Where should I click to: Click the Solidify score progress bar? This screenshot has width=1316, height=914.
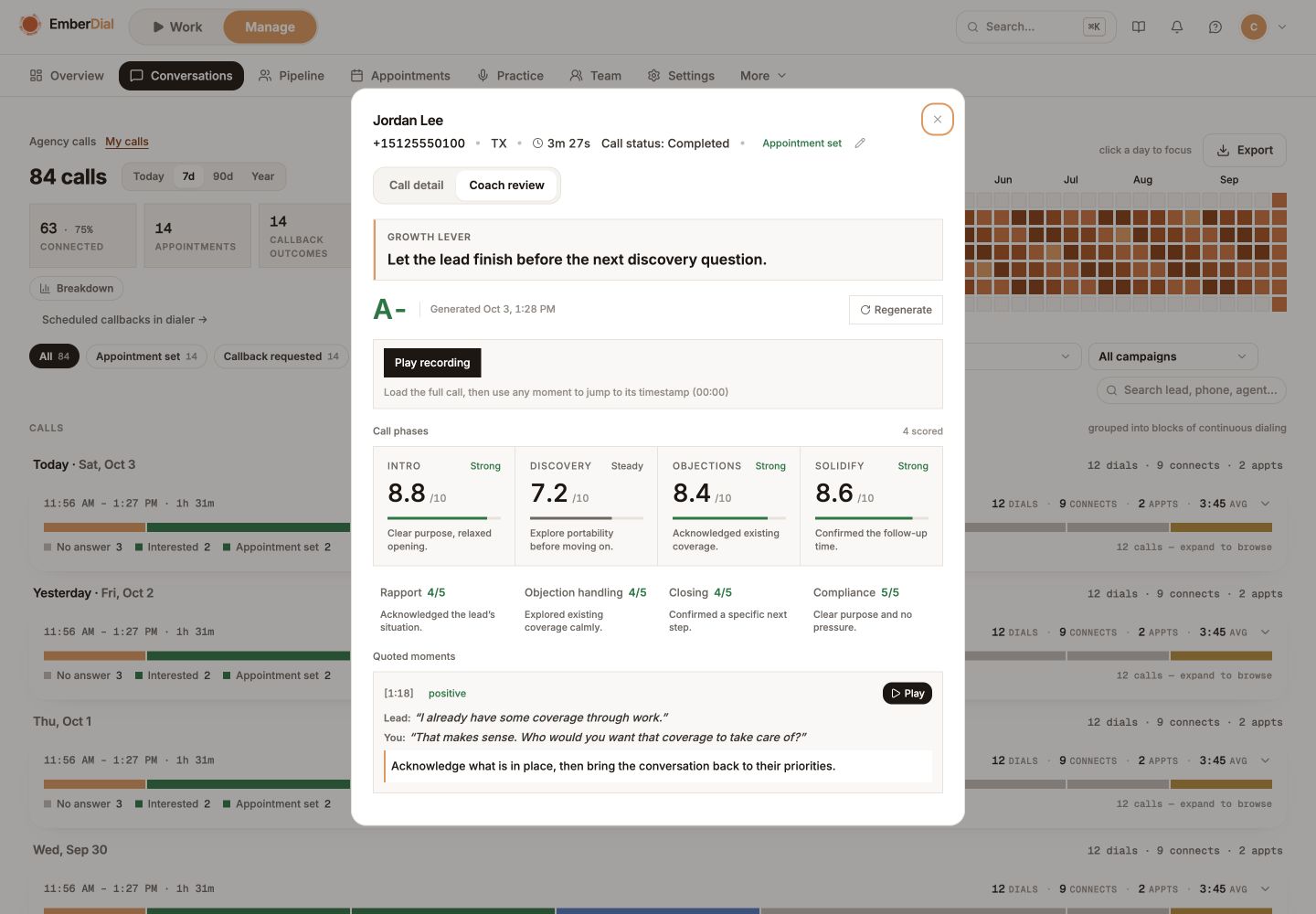point(872,518)
